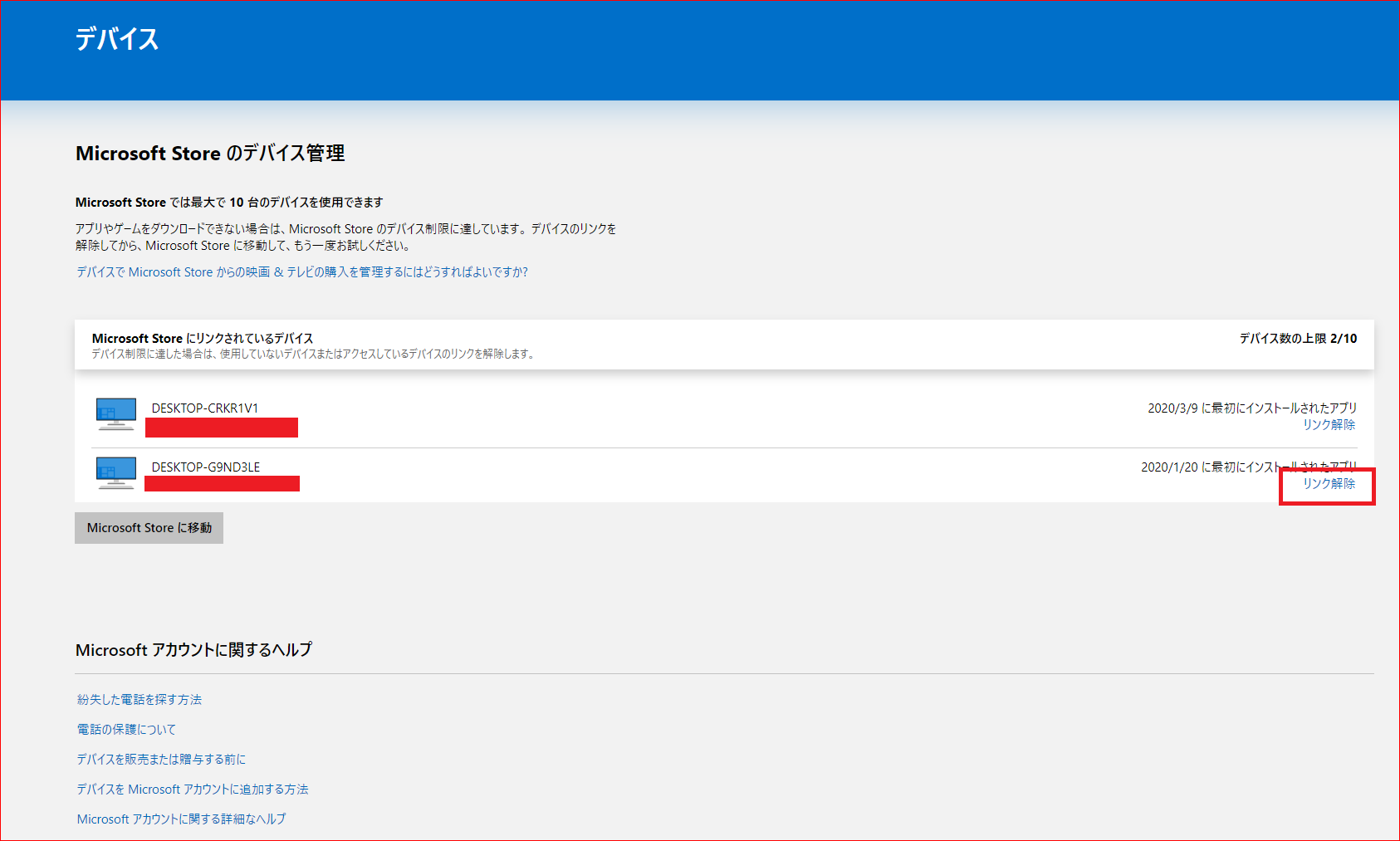This screenshot has width=1400, height=841.
Task: Click the DESKTOP-CRKR1V1 device name
Action: 205,408
